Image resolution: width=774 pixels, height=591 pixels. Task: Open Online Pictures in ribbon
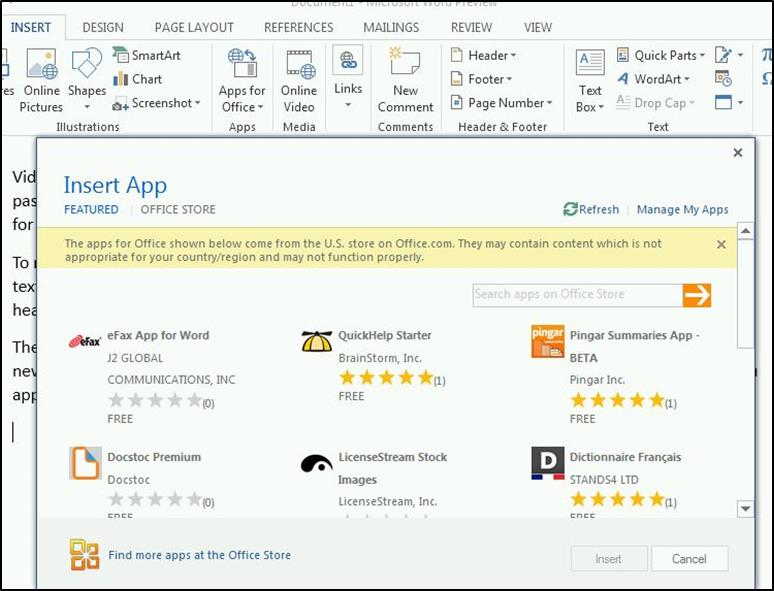point(41,80)
